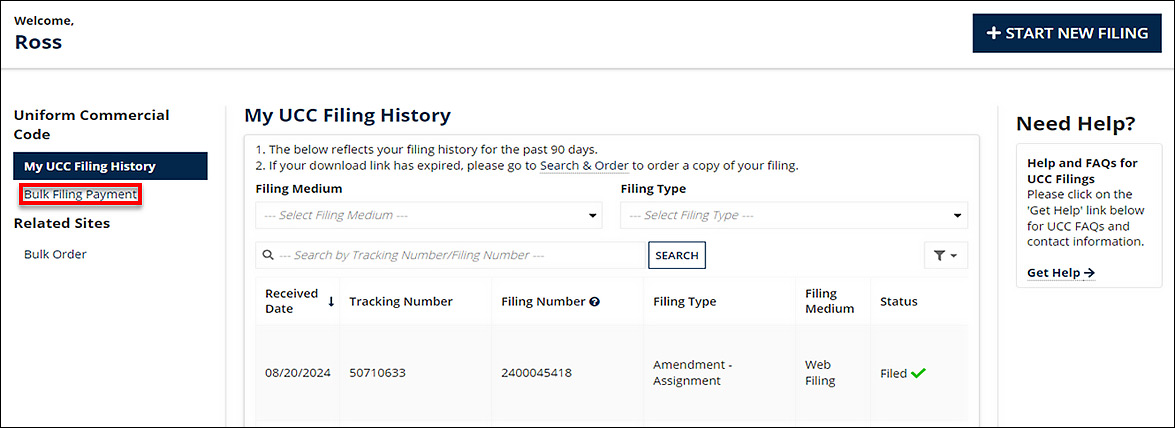The height and width of the screenshot is (428, 1175).
Task: Open the Filing Medium dropdown
Action: pos(428,215)
